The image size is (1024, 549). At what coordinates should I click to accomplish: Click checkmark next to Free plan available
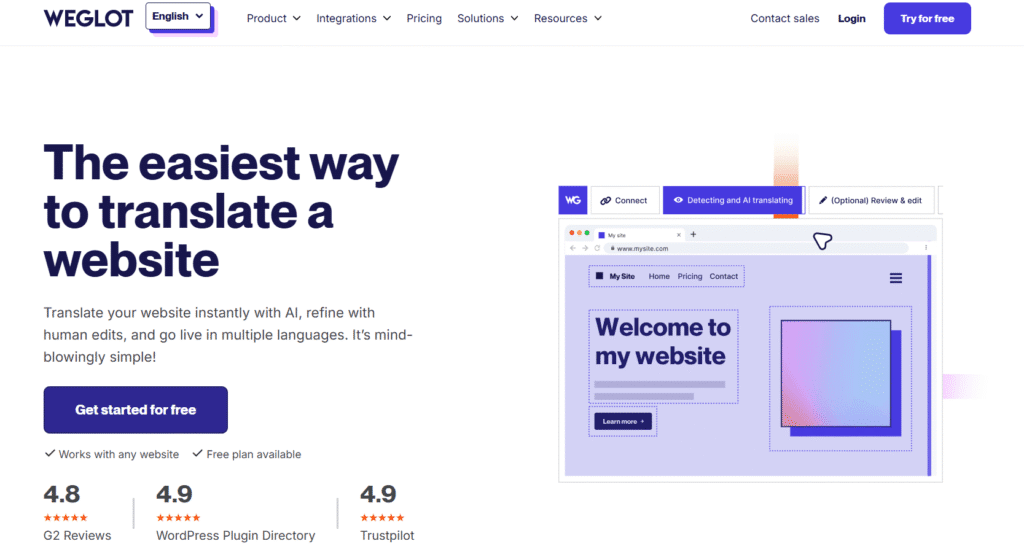[x=197, y=454]
